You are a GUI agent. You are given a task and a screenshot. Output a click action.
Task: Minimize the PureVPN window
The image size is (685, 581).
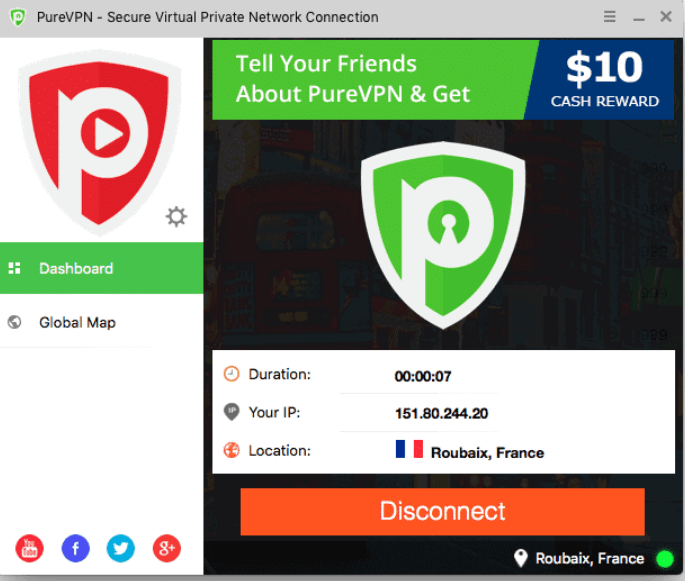point(639,19)
